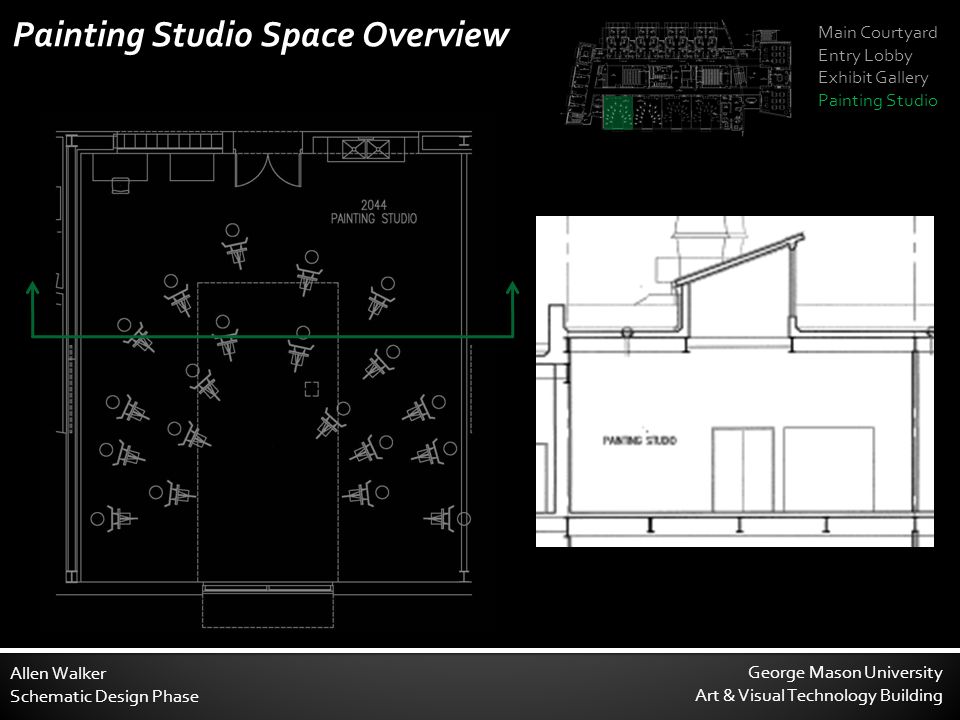Click the double door swing symbol
This screenshot has height=720, width=960.
pos(268,170)
